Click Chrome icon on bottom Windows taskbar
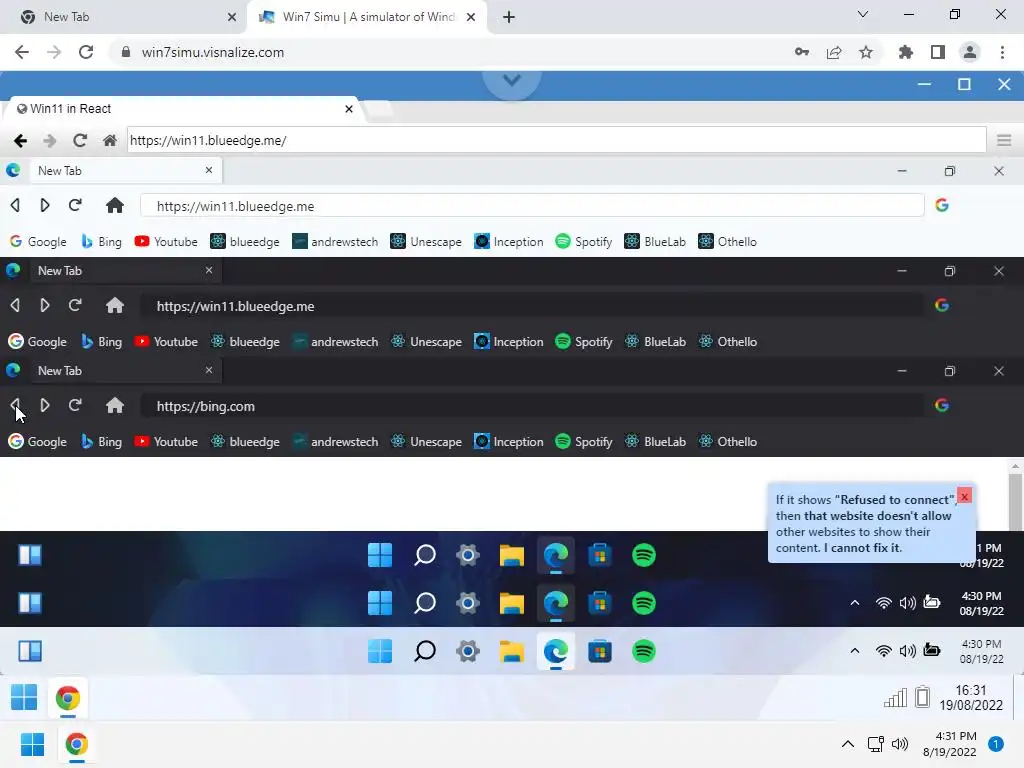The image size is (1024, 768). point(76,744)
